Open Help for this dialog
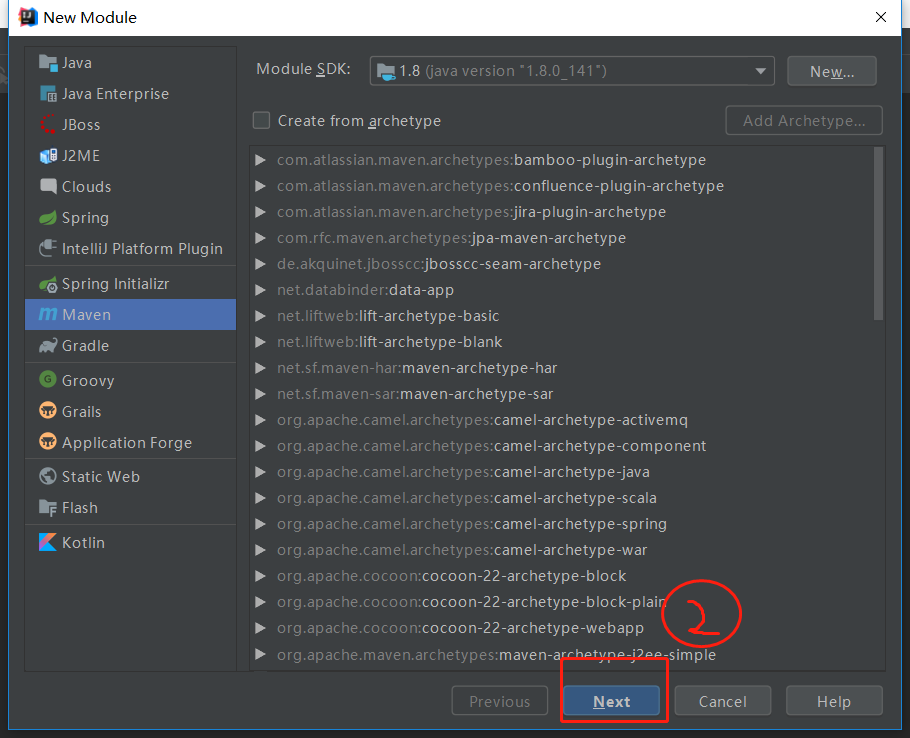 [834, 701]
